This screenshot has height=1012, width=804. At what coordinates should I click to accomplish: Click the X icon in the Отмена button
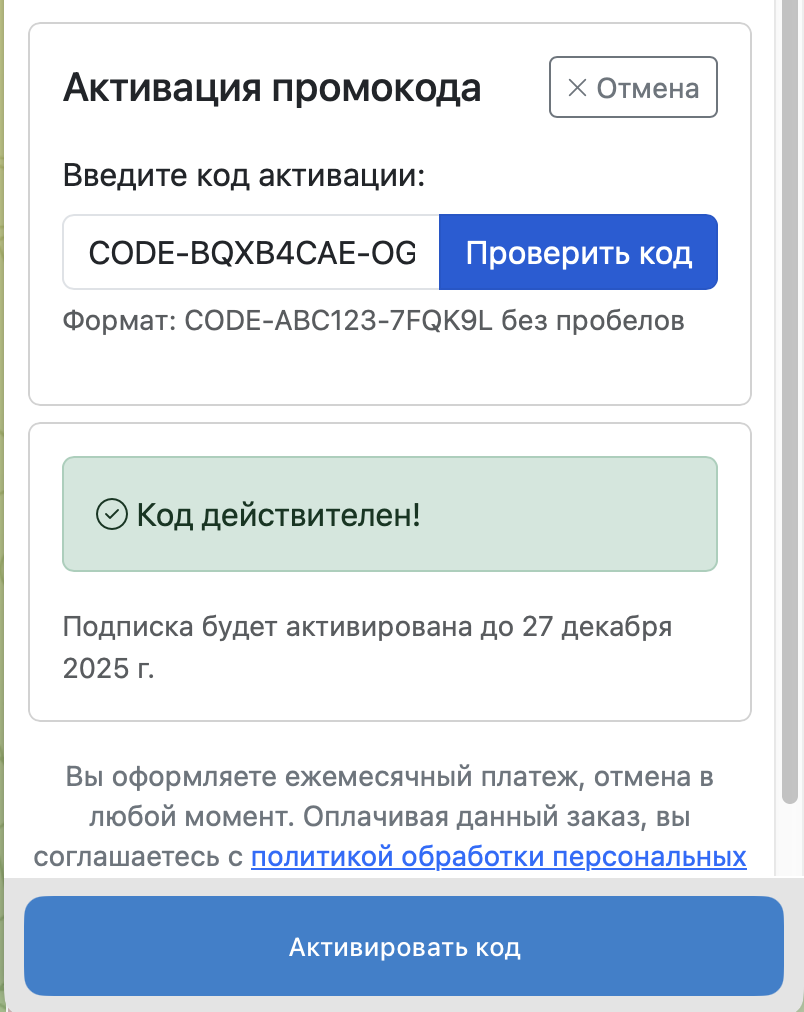(x=577, y=88)
